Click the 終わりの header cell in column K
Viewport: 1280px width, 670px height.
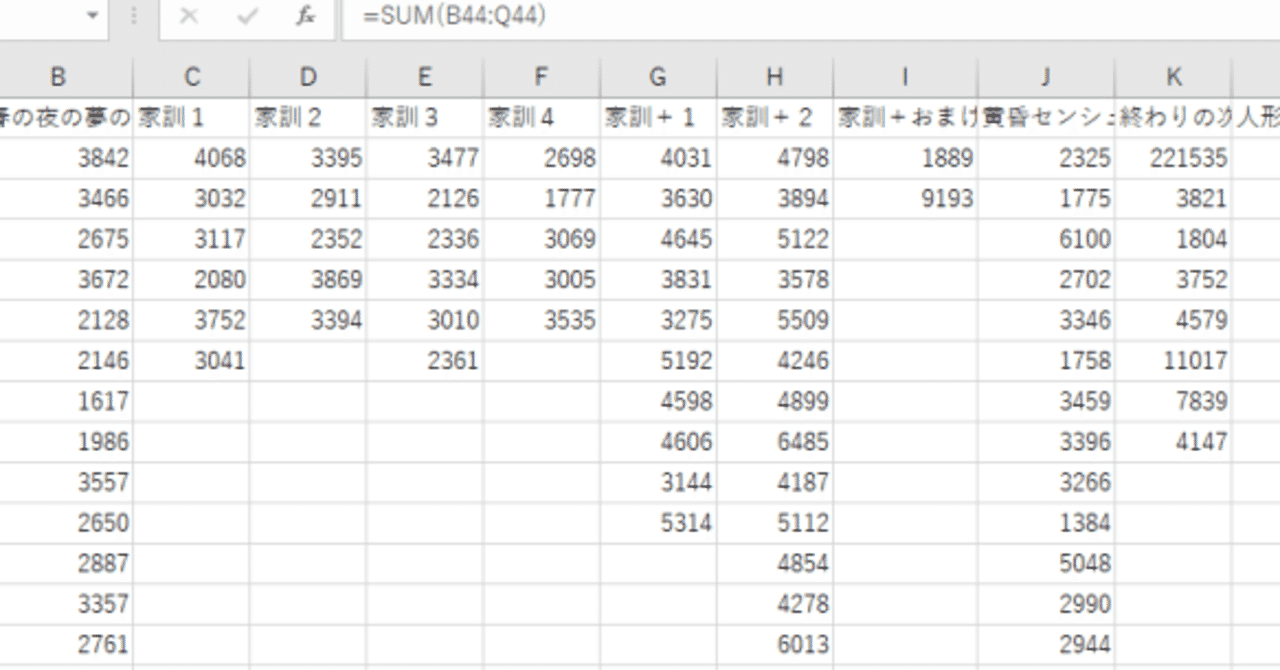[1174, 118]
